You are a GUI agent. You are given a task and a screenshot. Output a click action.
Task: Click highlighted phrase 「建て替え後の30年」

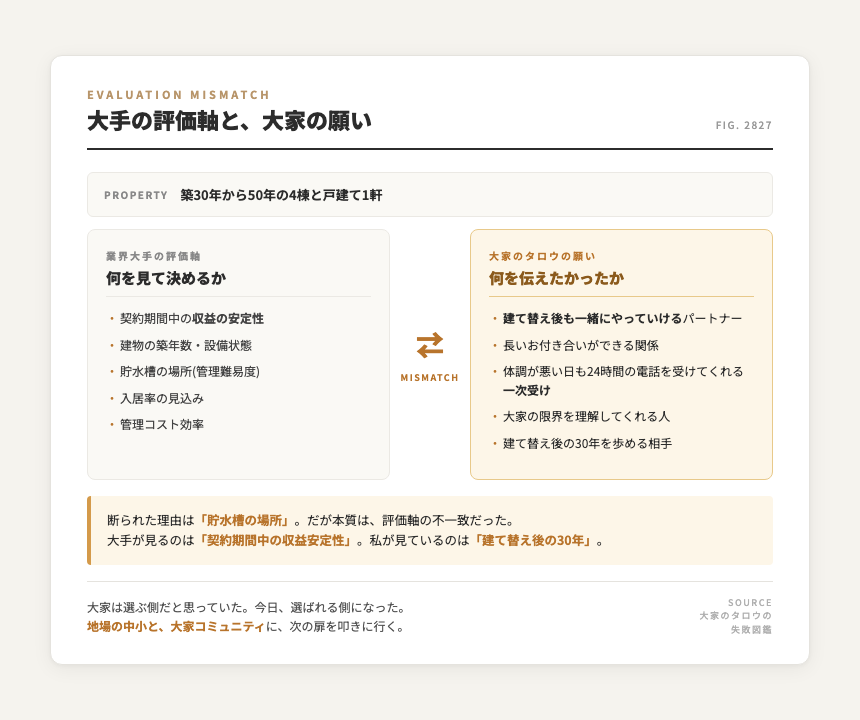tap(535, 541)
